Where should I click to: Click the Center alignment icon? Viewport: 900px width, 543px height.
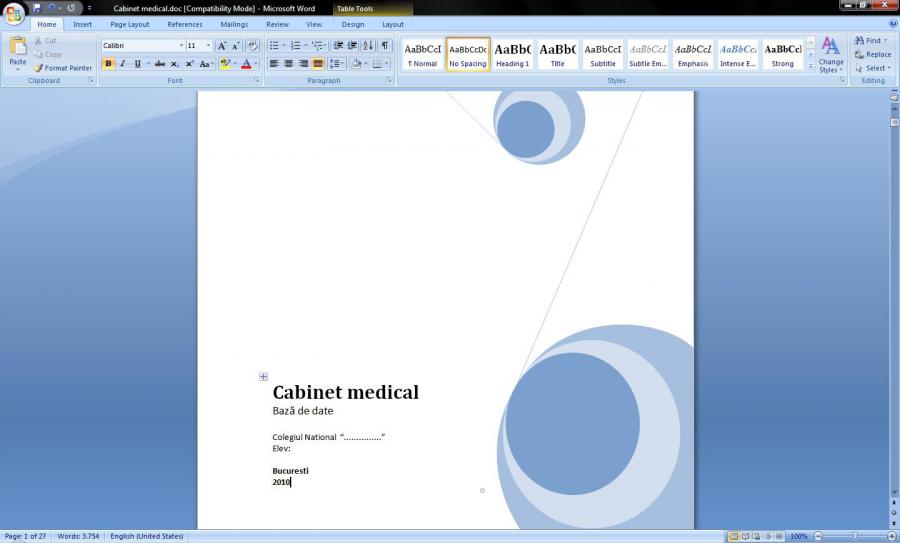point(288,64)
